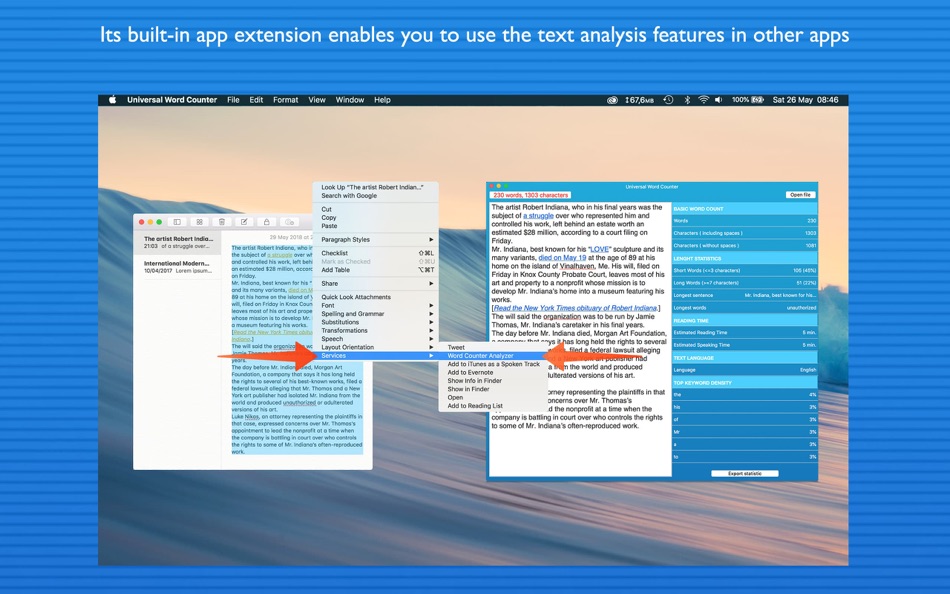The height and width of the screenshot is (594, 950).
Task: Click the volume speaker icon
Action: click(719, 100)
